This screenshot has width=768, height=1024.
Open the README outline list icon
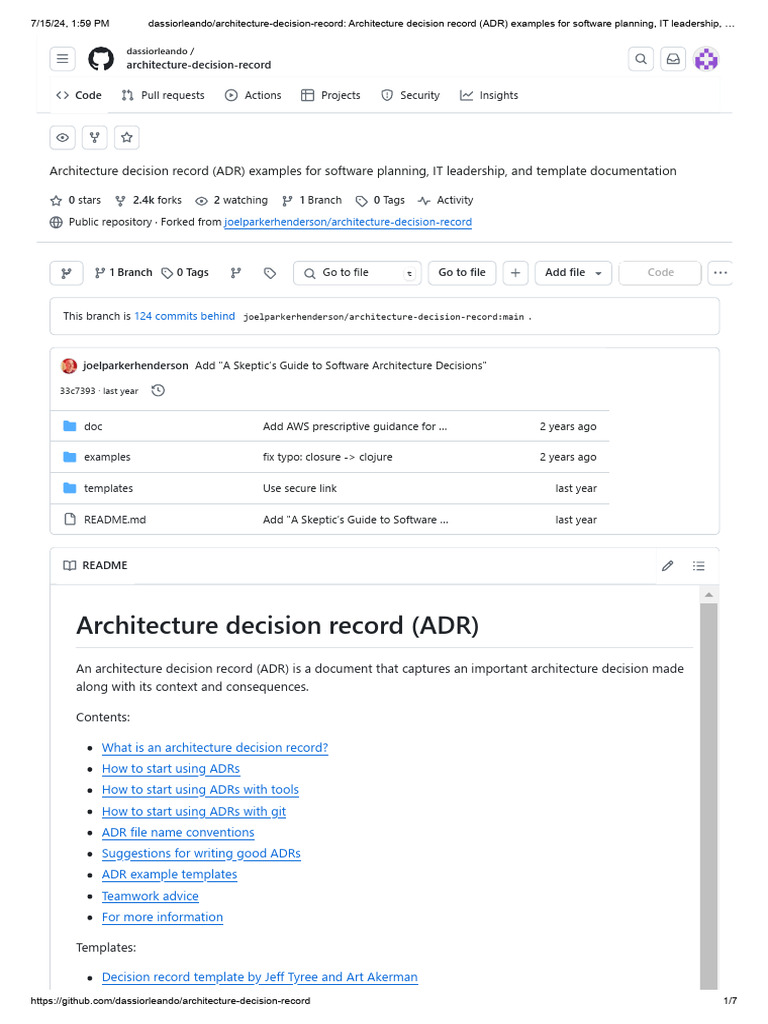[x=699, y=566]
